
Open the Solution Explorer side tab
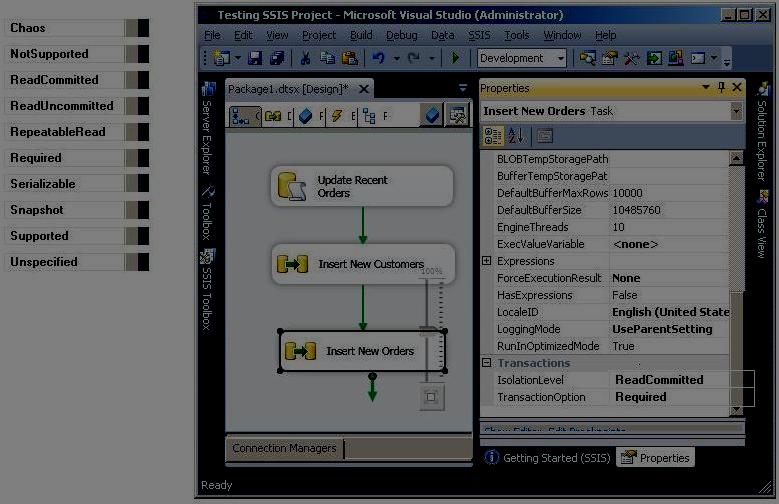coord(762,132)
